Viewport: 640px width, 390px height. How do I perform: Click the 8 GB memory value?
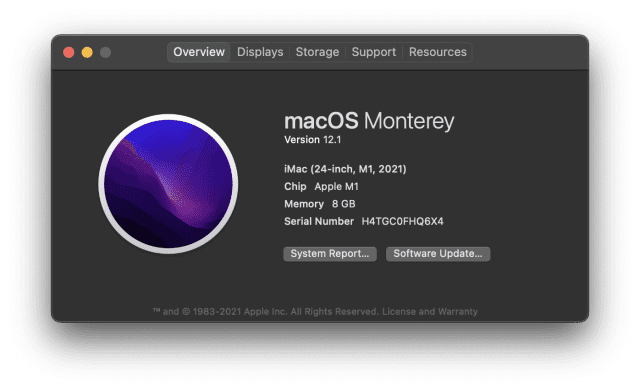[344, 204]
